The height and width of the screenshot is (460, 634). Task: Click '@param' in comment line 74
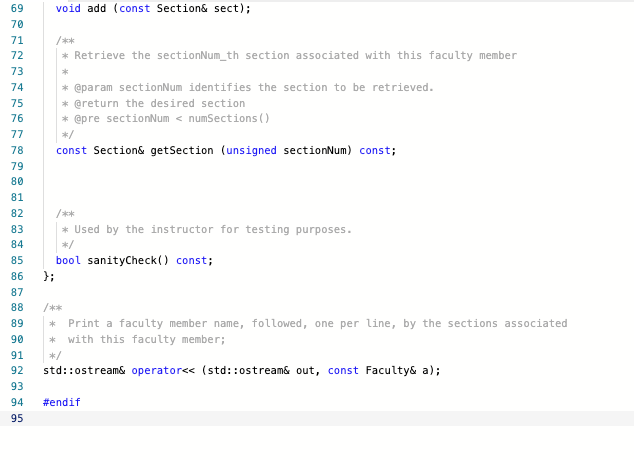coord(93,88)
